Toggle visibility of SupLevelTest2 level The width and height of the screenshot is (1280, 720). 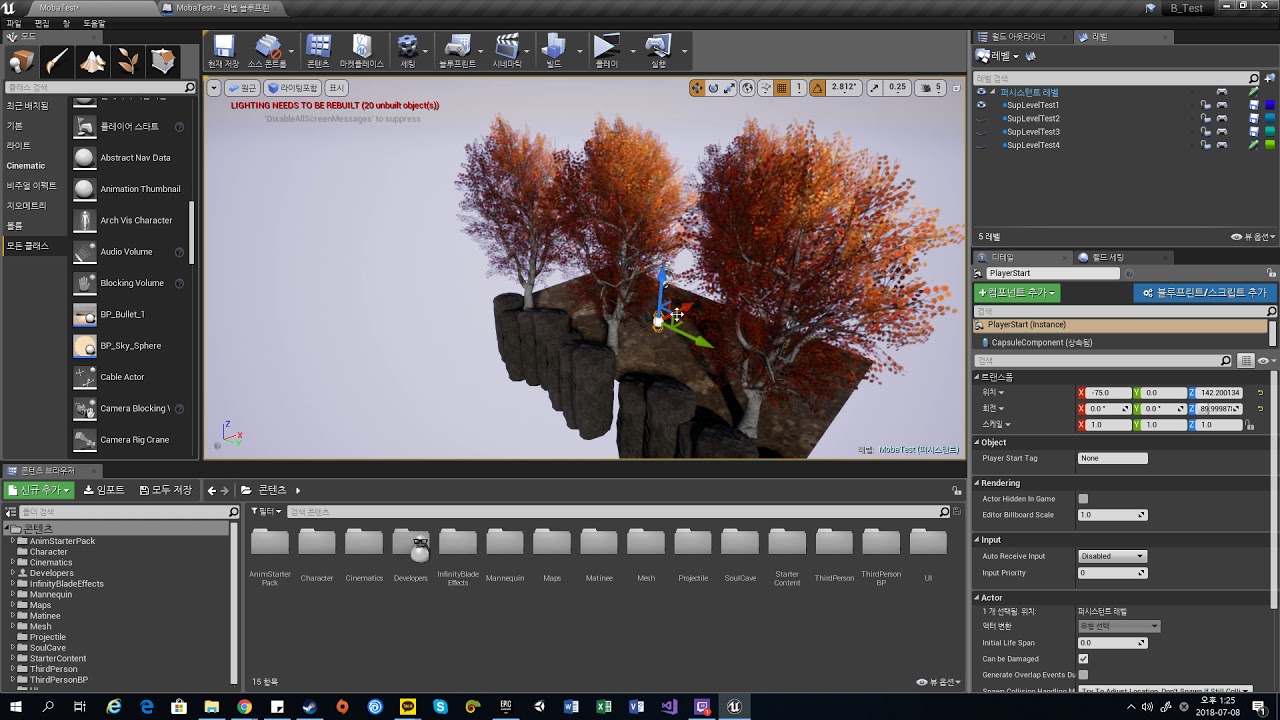(981, 118)
